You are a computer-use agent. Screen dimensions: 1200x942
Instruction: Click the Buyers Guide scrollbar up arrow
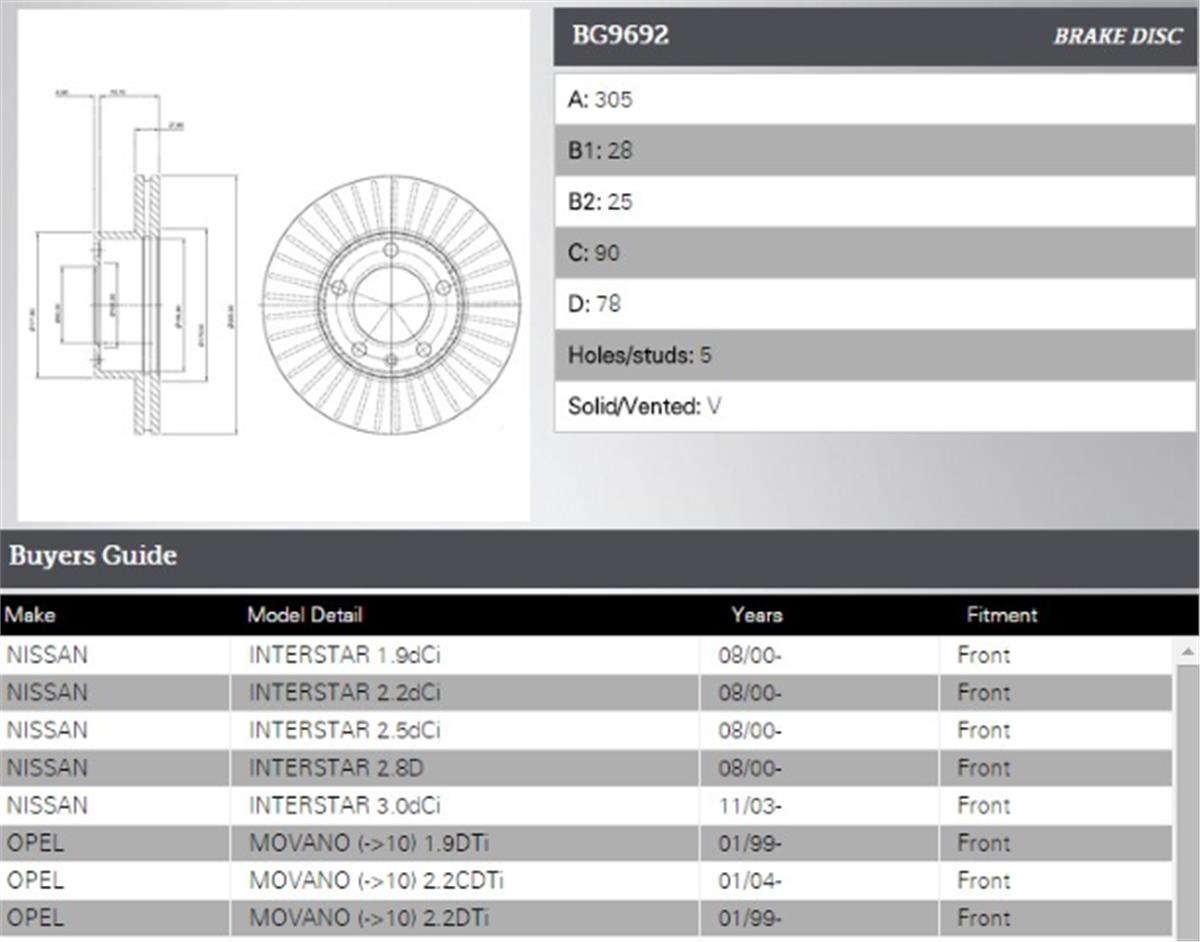[x=1187, y=652]
